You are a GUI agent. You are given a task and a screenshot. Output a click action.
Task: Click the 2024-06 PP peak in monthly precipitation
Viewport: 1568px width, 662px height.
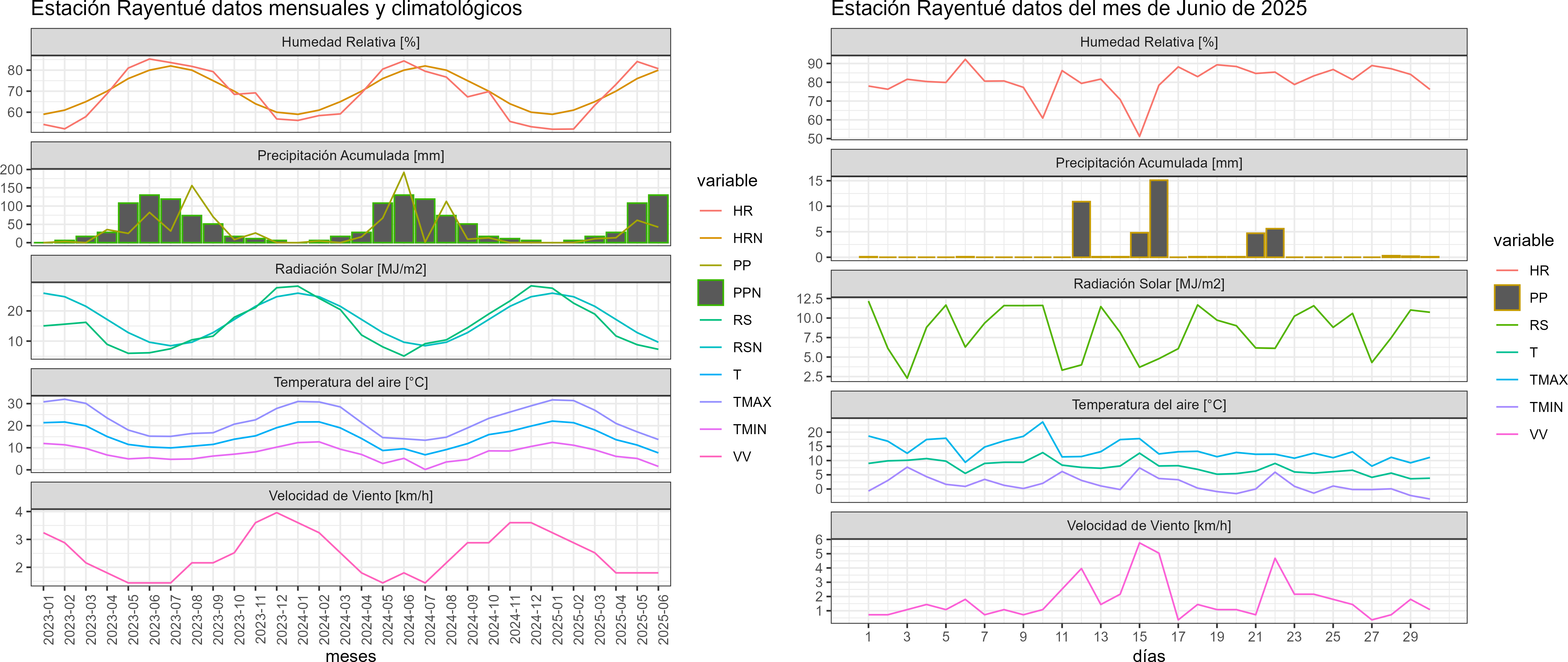(404, 173)
